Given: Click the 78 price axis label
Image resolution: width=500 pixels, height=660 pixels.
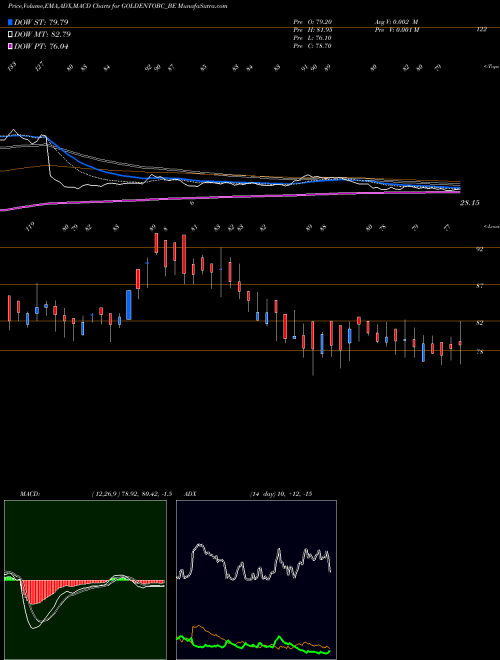Looking at the screenshot, I should pos(479,352).
